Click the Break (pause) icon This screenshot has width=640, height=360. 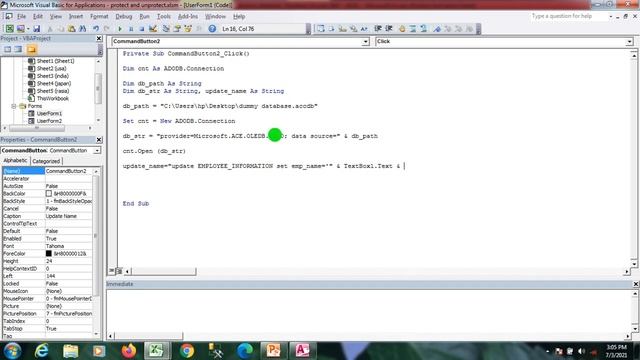[131, 29]
